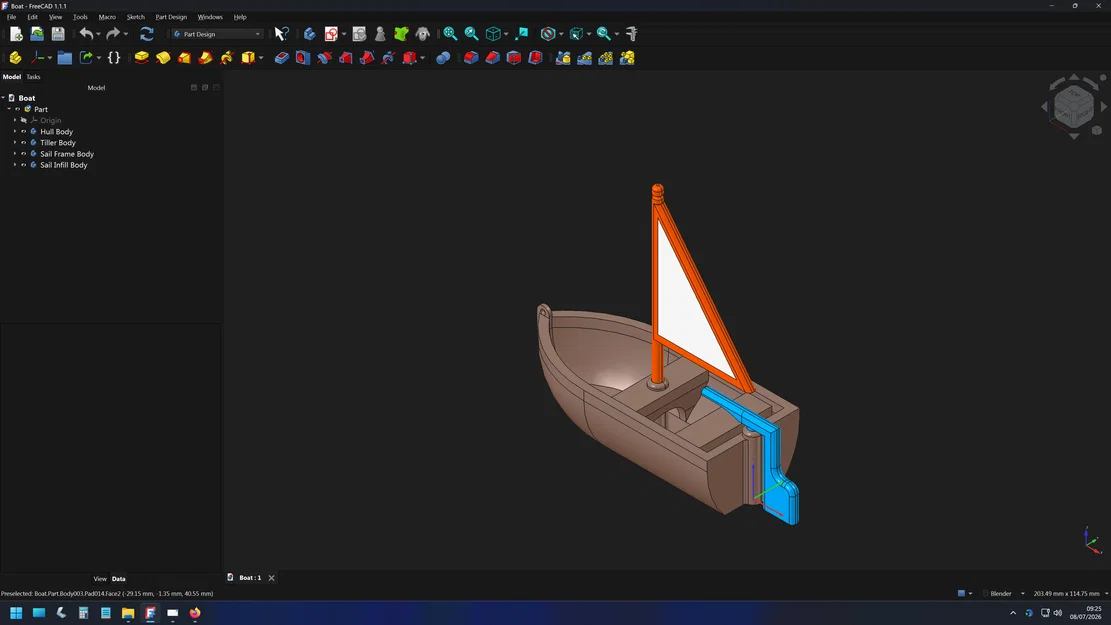Select the Boolean operation tool
Image resolution: width=1111 pixels, height=625 pixels.
click(x=443, y=57)
